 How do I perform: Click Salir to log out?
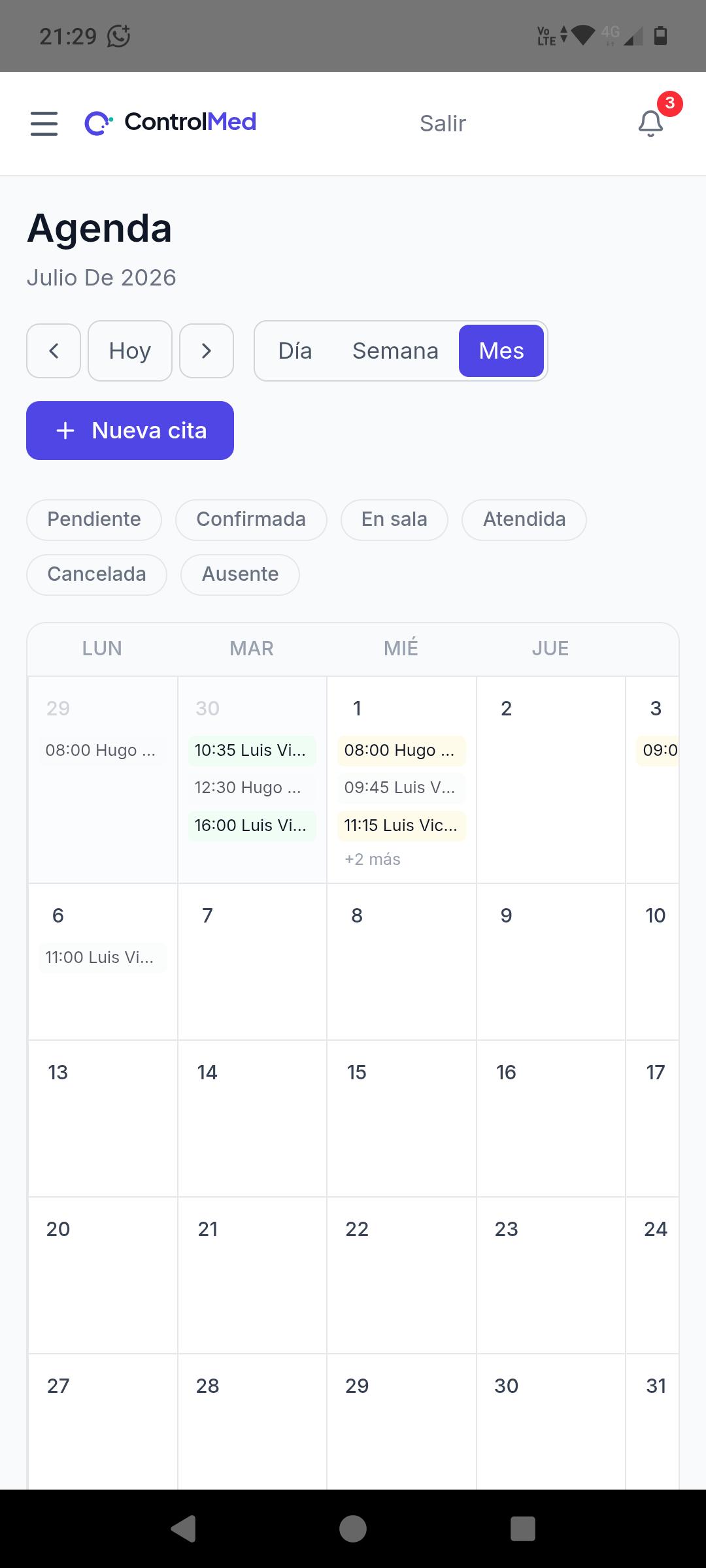(x=443, y=123)
